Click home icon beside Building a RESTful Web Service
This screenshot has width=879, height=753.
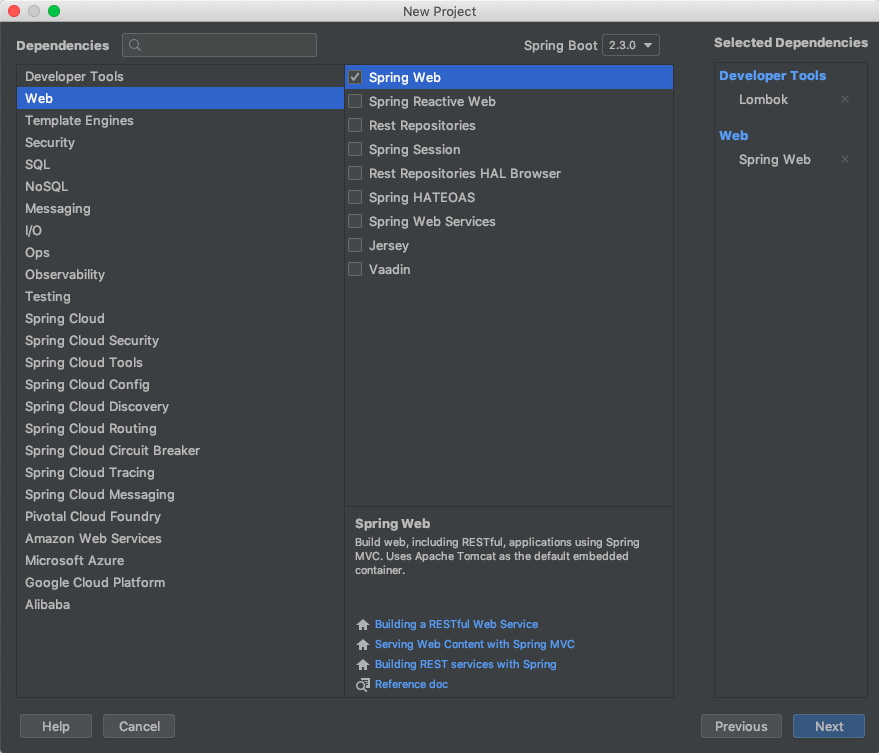363,624
